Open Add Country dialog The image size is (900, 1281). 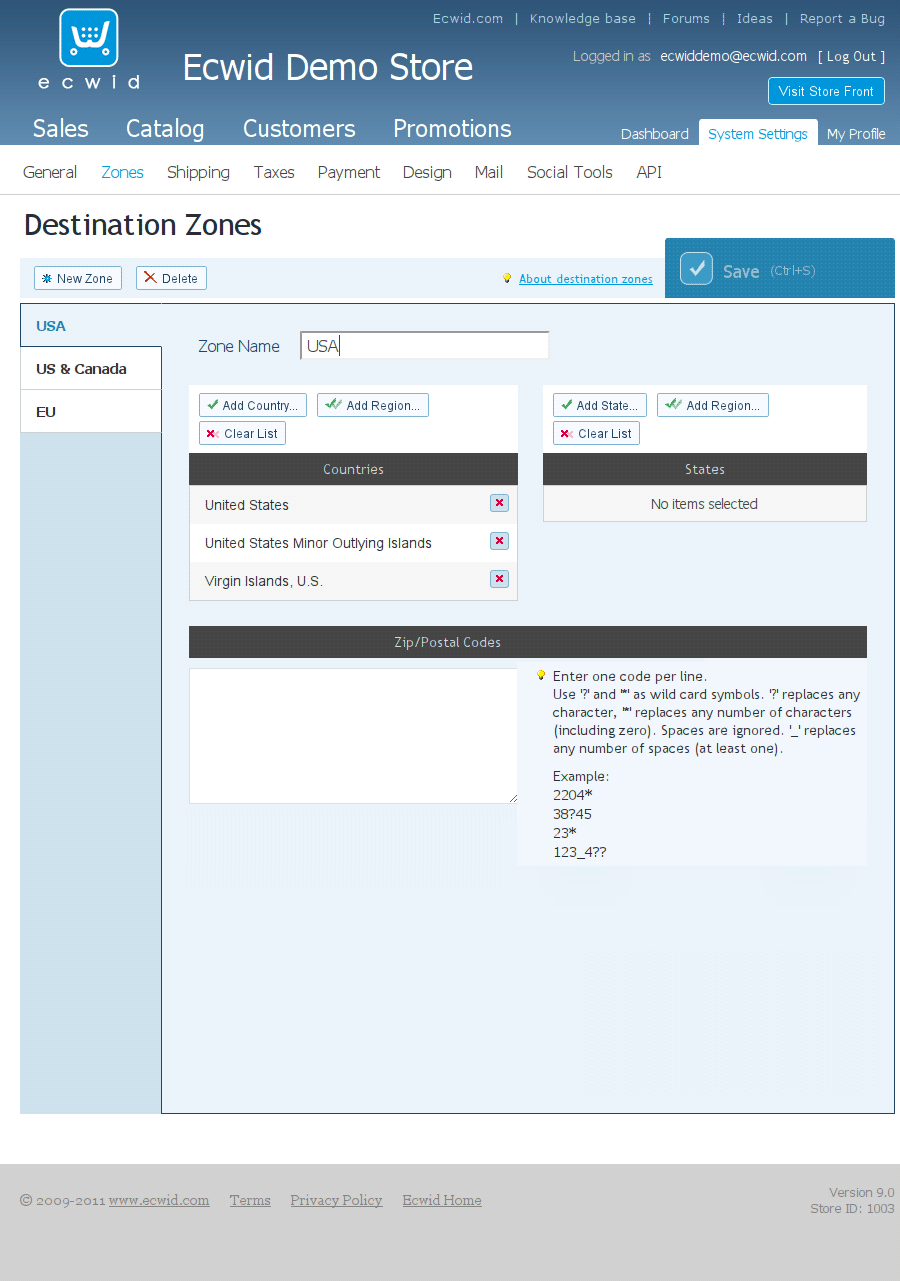click(x=253, y=405)
